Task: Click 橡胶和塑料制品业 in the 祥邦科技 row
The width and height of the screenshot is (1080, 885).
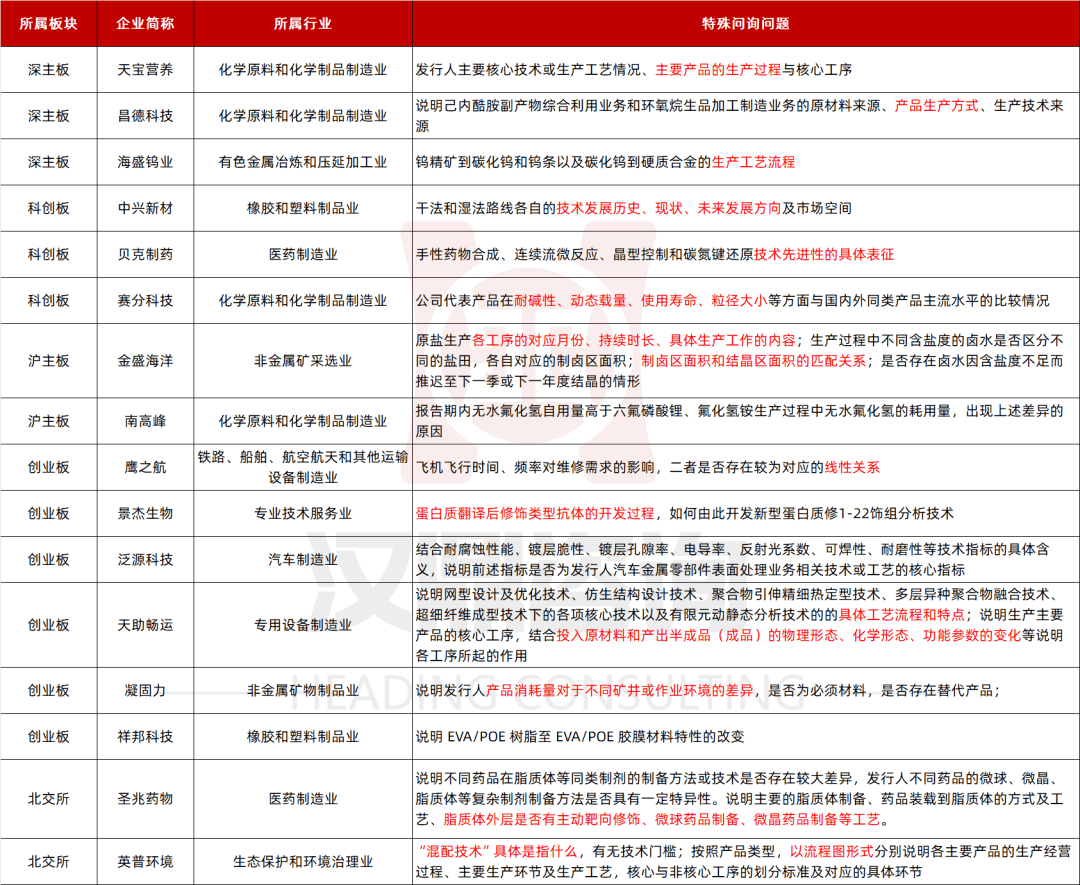Action: (x=303, y=736)
